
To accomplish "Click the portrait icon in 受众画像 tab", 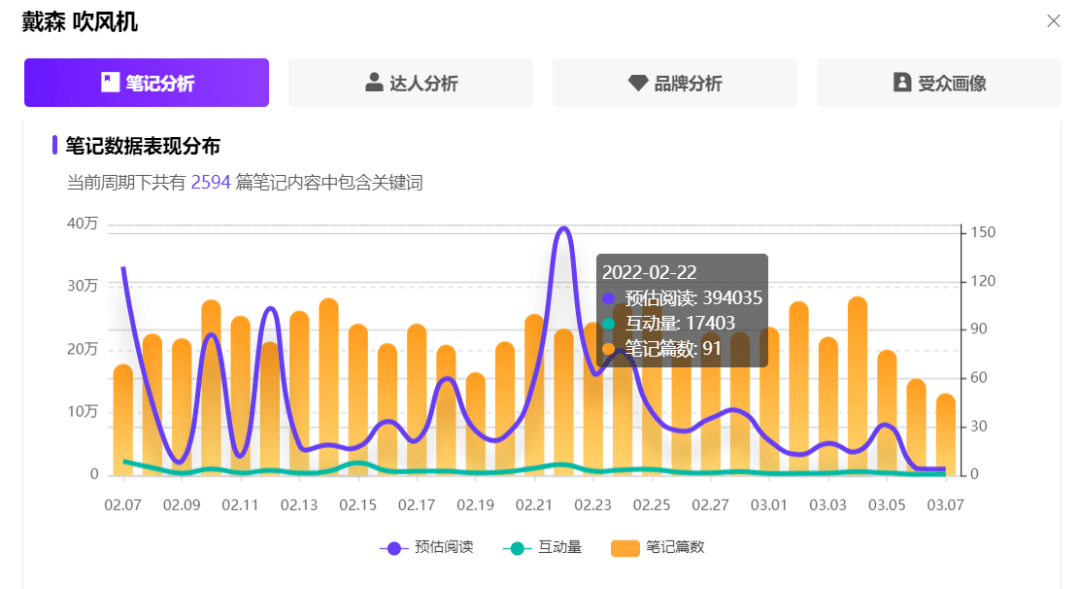I will [x=902, y=83].
